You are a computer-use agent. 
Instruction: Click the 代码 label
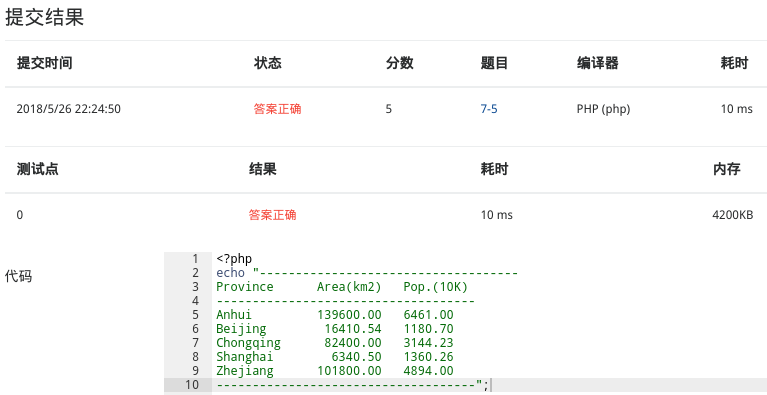click(x=19, y=276)
